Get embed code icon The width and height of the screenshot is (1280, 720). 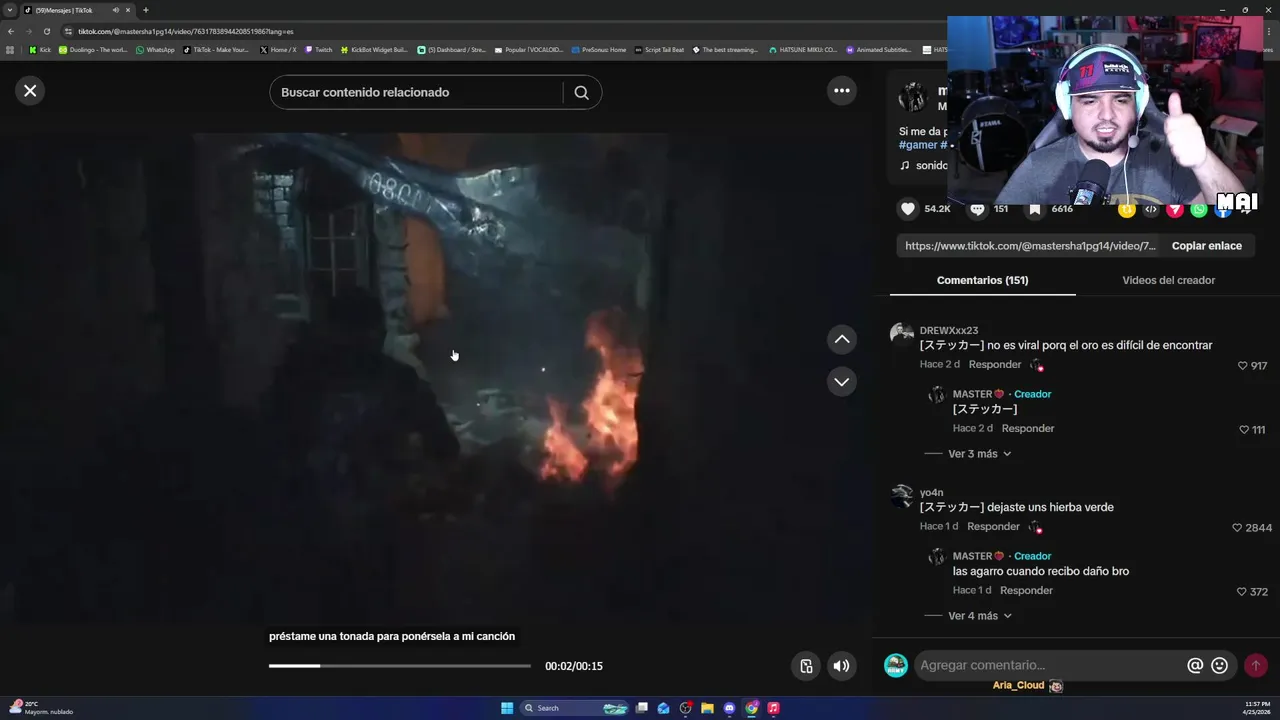pos(1151,209)
